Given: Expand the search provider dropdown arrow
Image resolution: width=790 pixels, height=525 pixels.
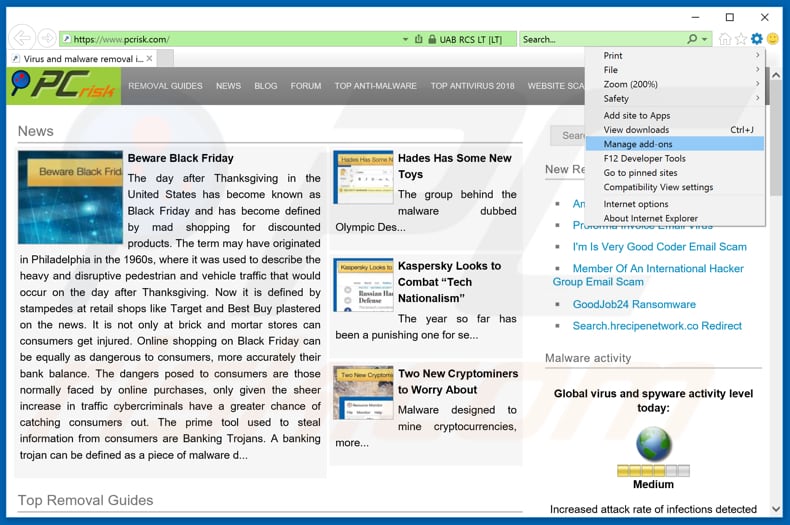Looking at the screenshot, I should pos(704,39).
